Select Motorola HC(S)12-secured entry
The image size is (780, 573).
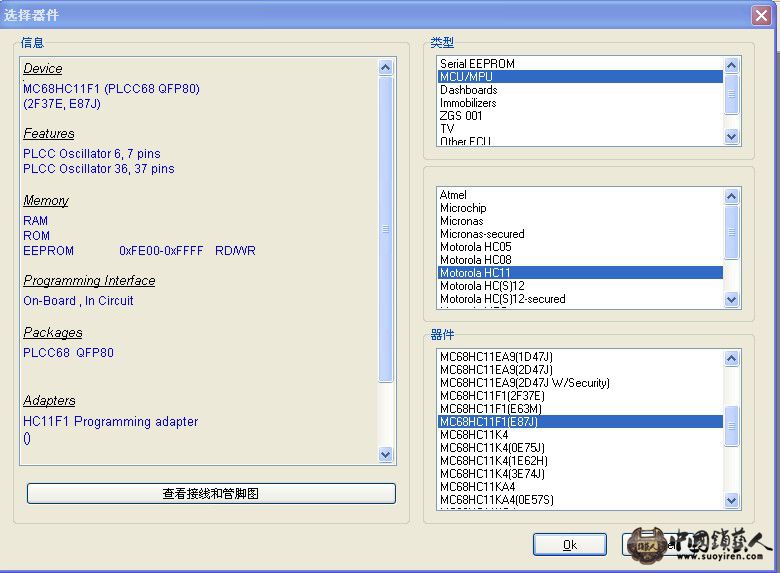pyautogui.click(x=580, y=298)
